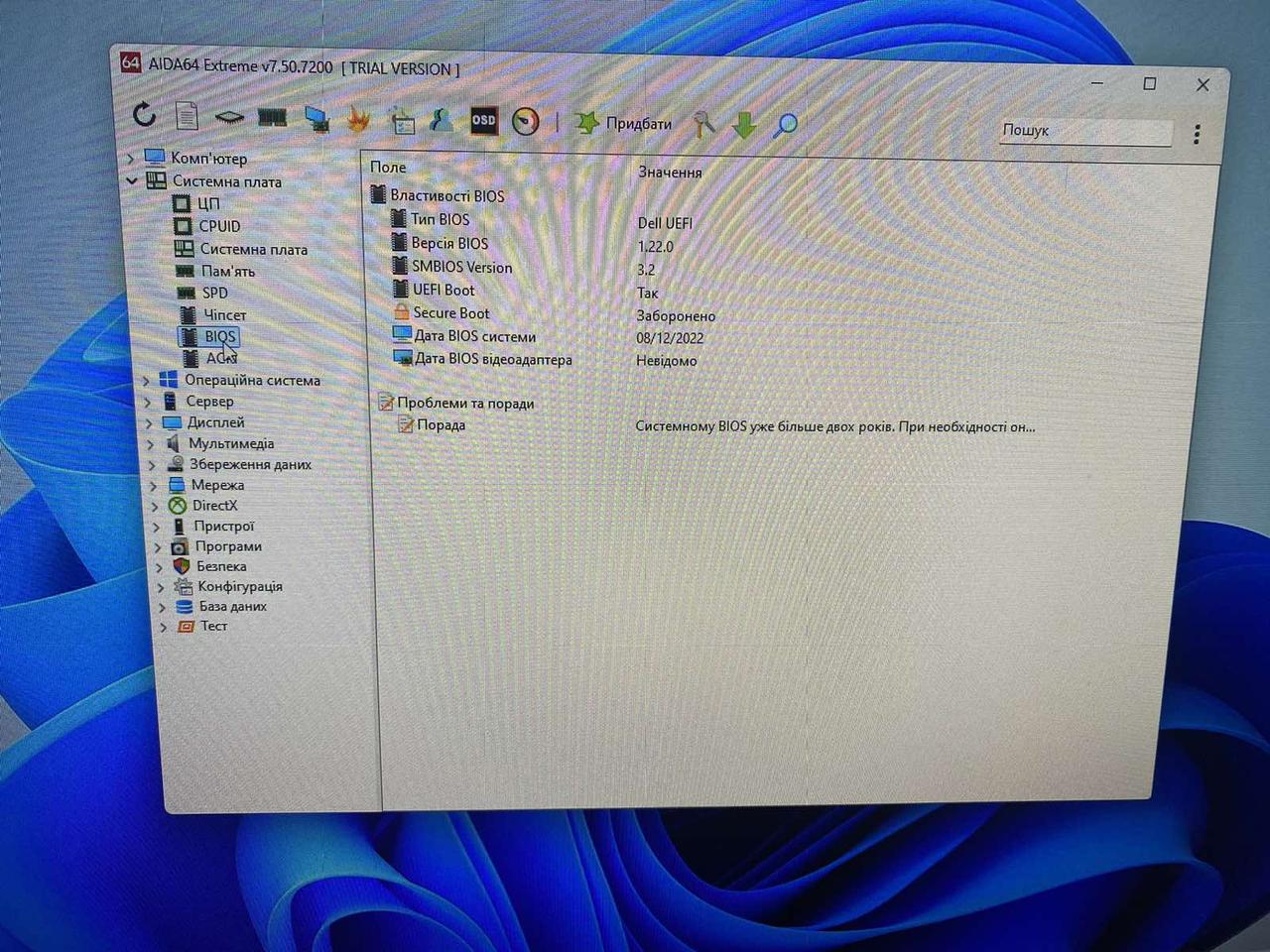
Task: Close the AIDA64 window
Action: point(1203,85)
